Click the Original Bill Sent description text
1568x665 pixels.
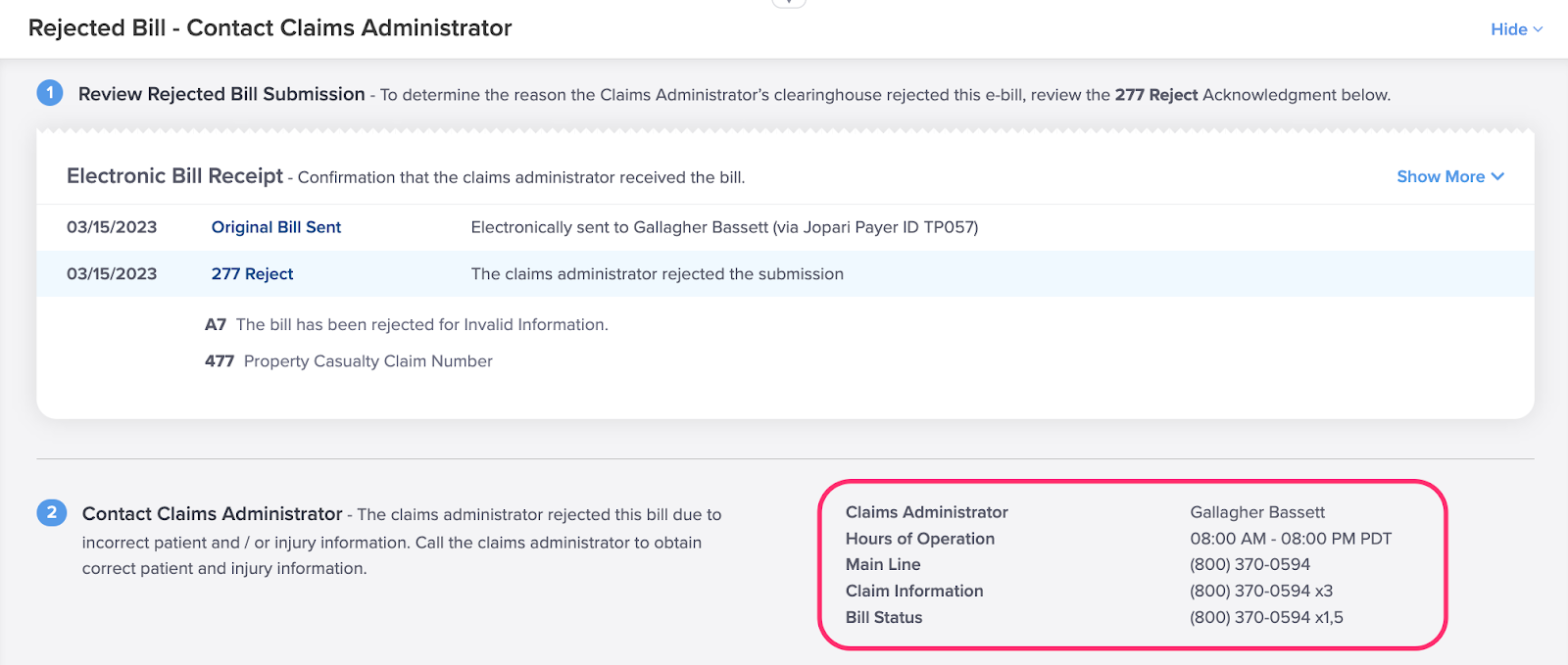[x=724, y=227]
